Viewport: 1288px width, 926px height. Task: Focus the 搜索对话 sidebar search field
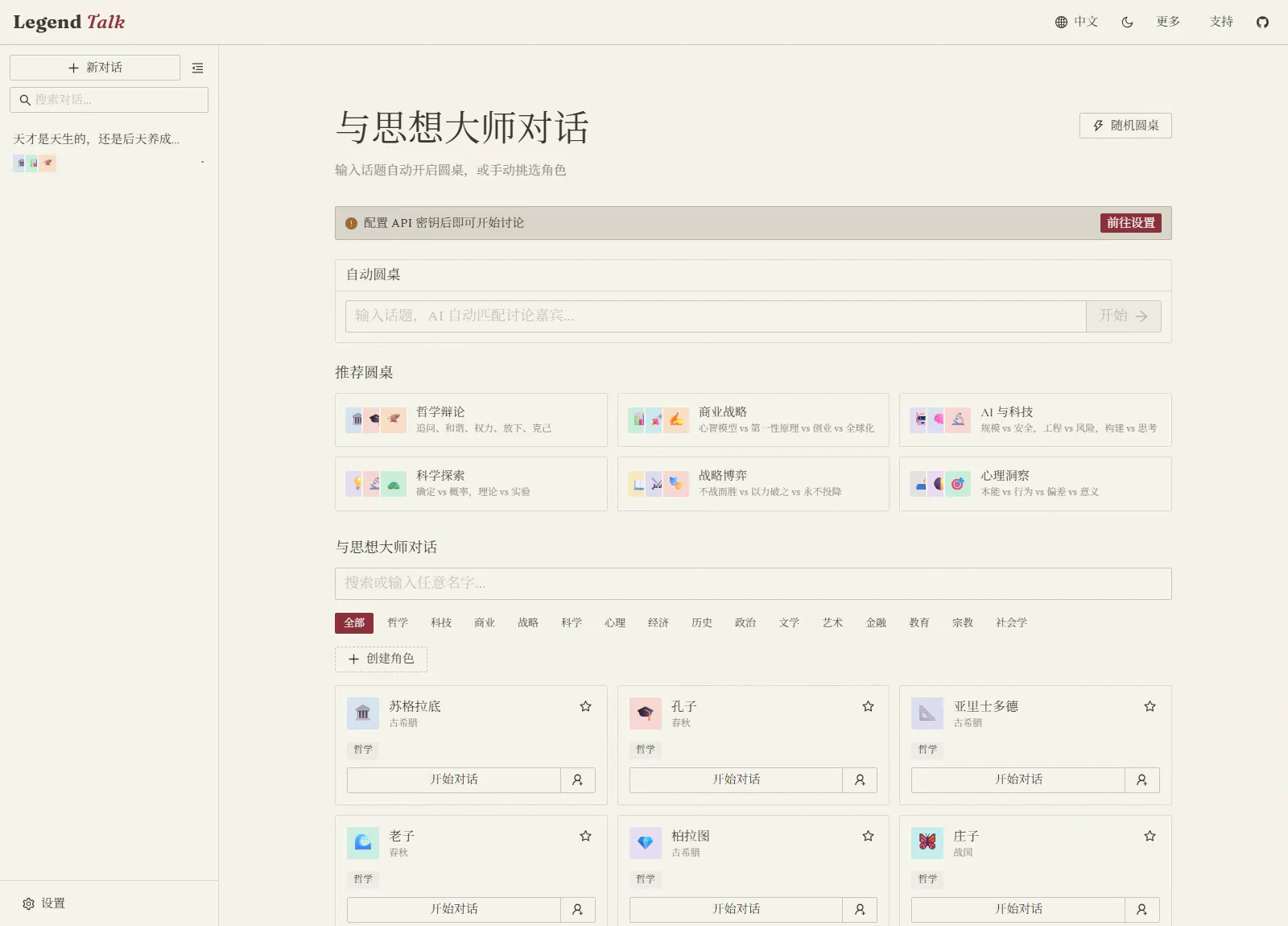tap(109, 100)
